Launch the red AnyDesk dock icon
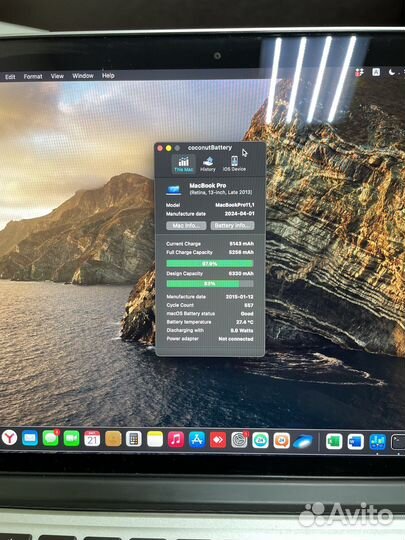The height and width of the screenshot is (540, 405). point(218,440)
